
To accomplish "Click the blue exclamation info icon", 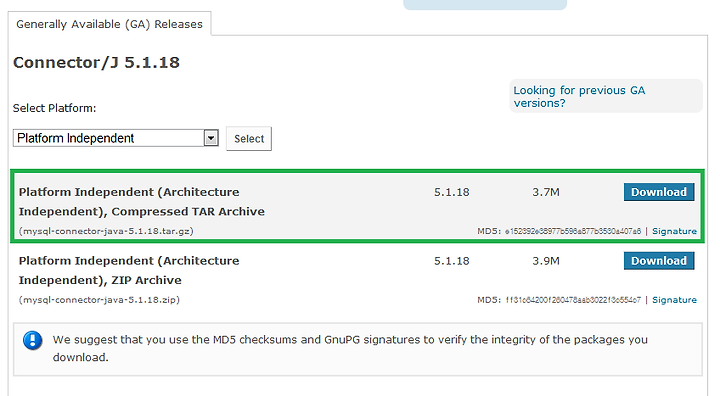I will (33, 340).
